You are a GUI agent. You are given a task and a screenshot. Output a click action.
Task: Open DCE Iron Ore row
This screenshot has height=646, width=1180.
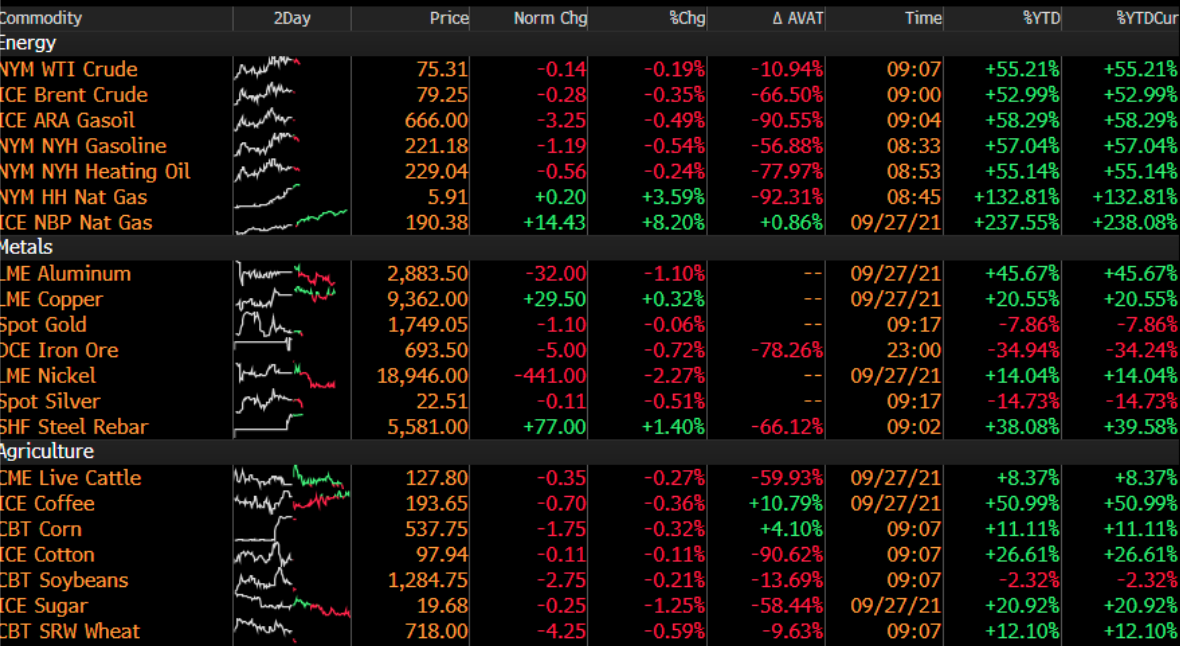pos(590,350)
